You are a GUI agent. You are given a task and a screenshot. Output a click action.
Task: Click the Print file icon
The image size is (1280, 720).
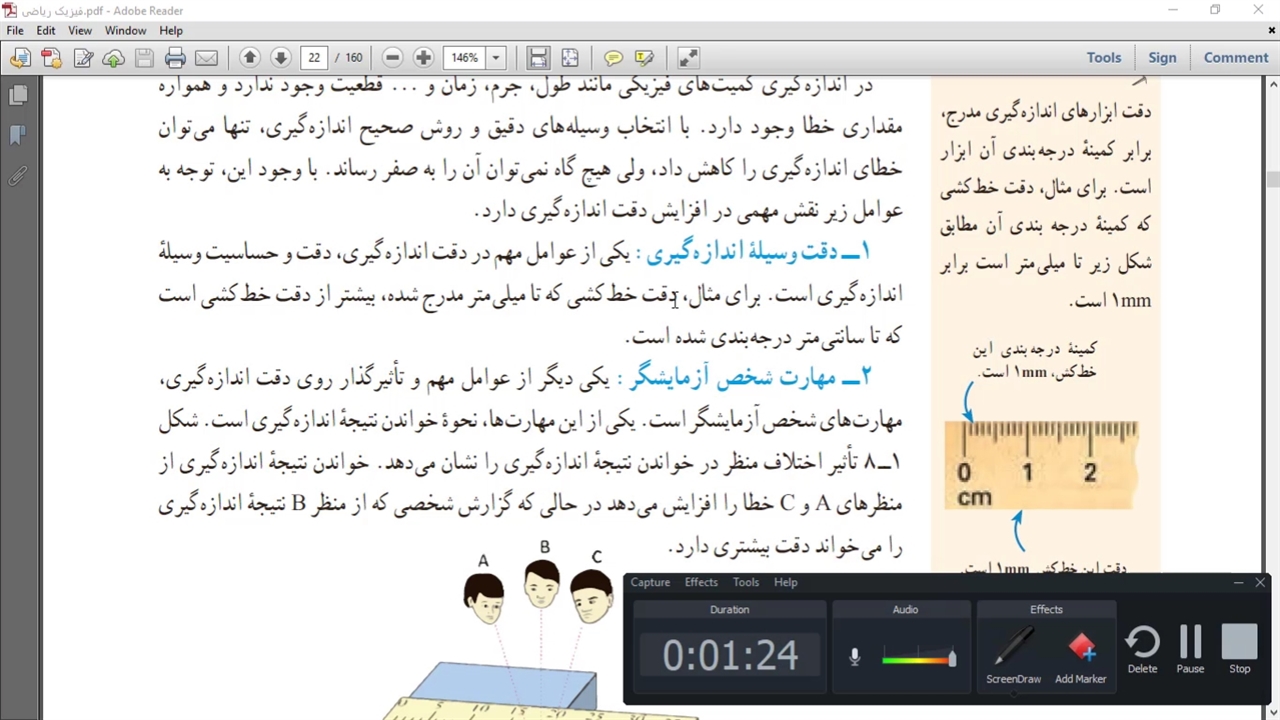click(x=175, y=58)
